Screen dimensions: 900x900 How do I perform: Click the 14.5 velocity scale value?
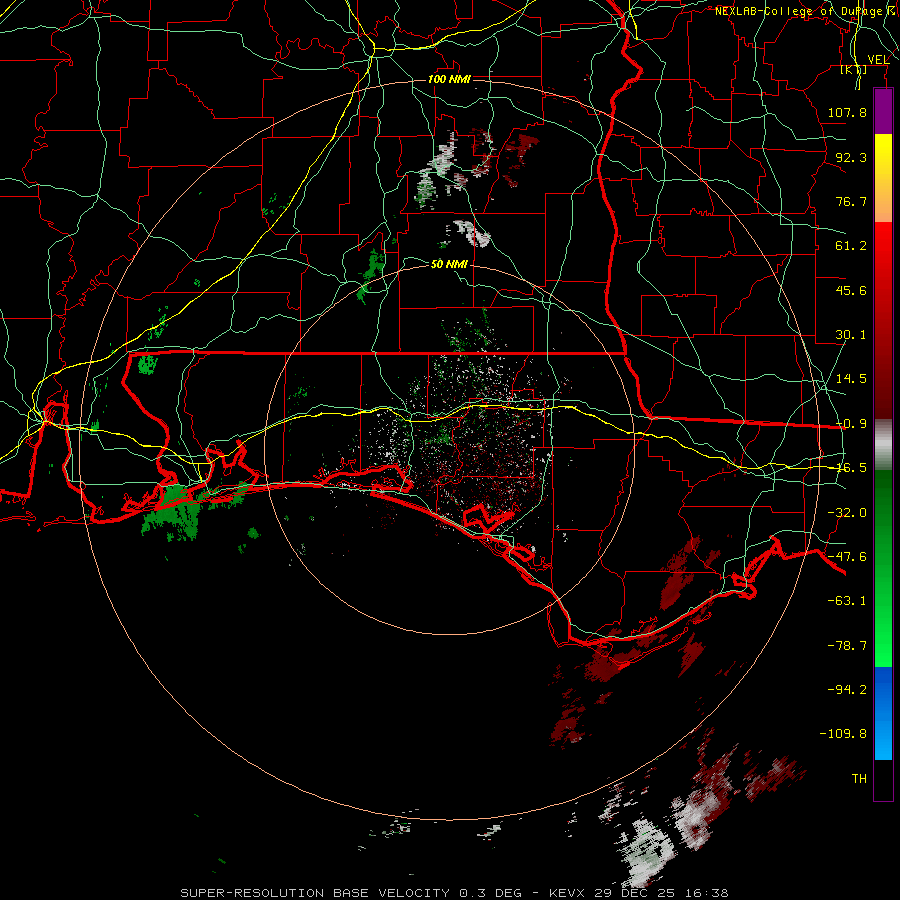(x=851, y=379)
